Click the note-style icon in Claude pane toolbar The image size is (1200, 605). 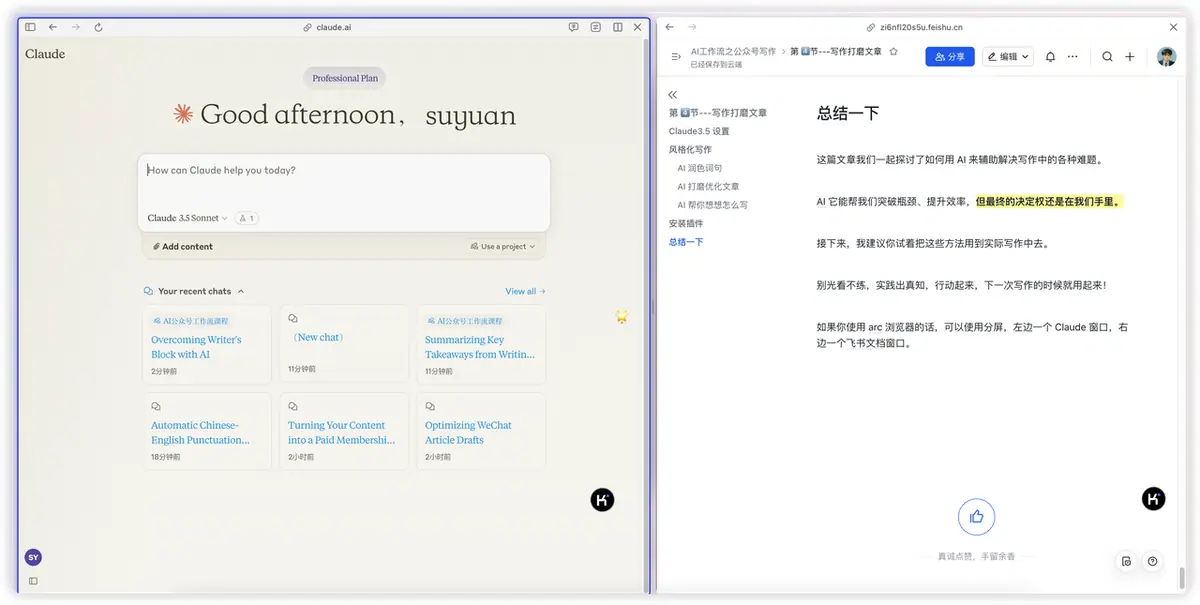(x=595, y=27)
